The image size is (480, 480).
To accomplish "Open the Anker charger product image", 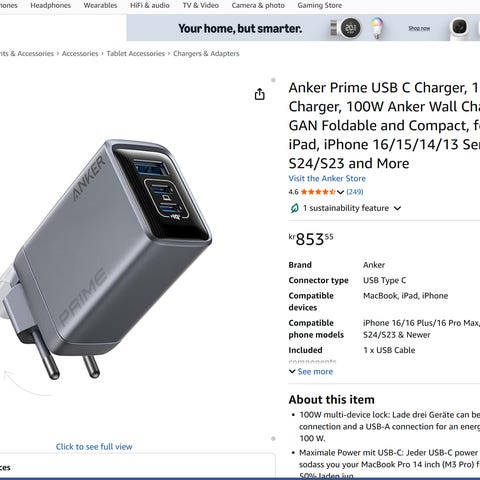I will (106, 260).
